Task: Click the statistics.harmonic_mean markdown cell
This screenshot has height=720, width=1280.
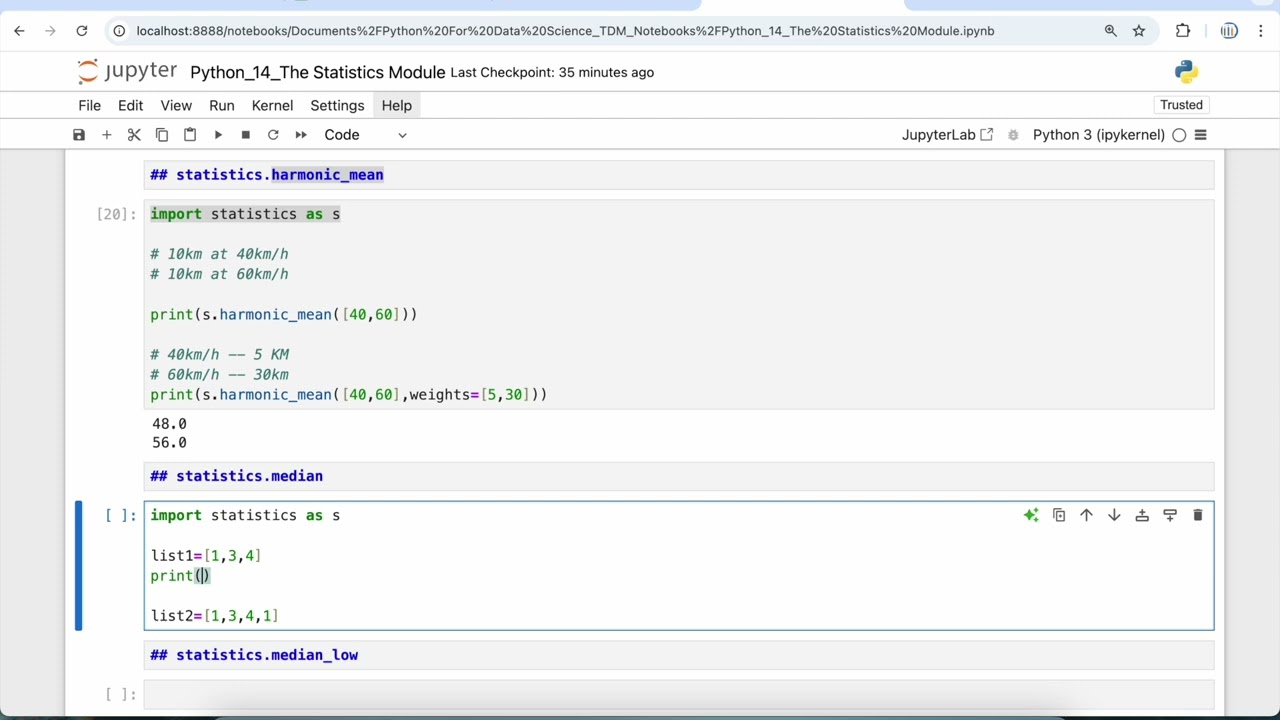Action: pos(679,175)
